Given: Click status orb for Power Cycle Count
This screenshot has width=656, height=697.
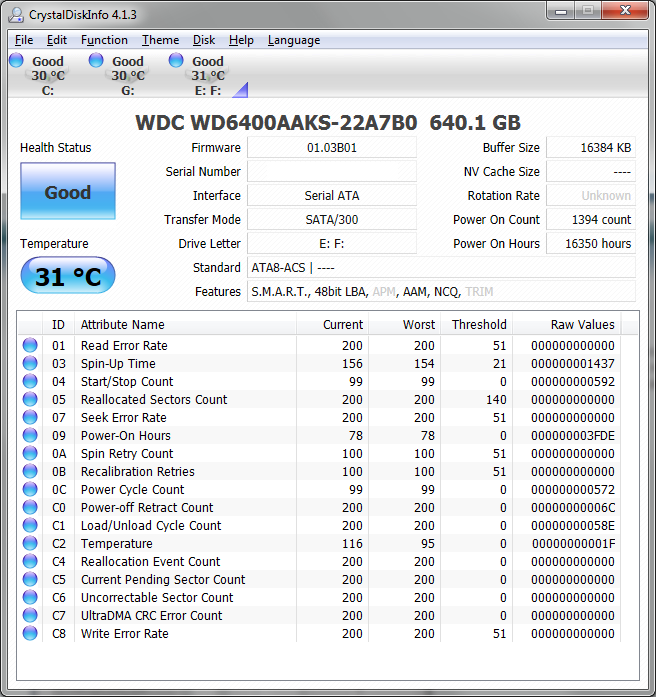Looking at the screenshot, I should (30, 489).
